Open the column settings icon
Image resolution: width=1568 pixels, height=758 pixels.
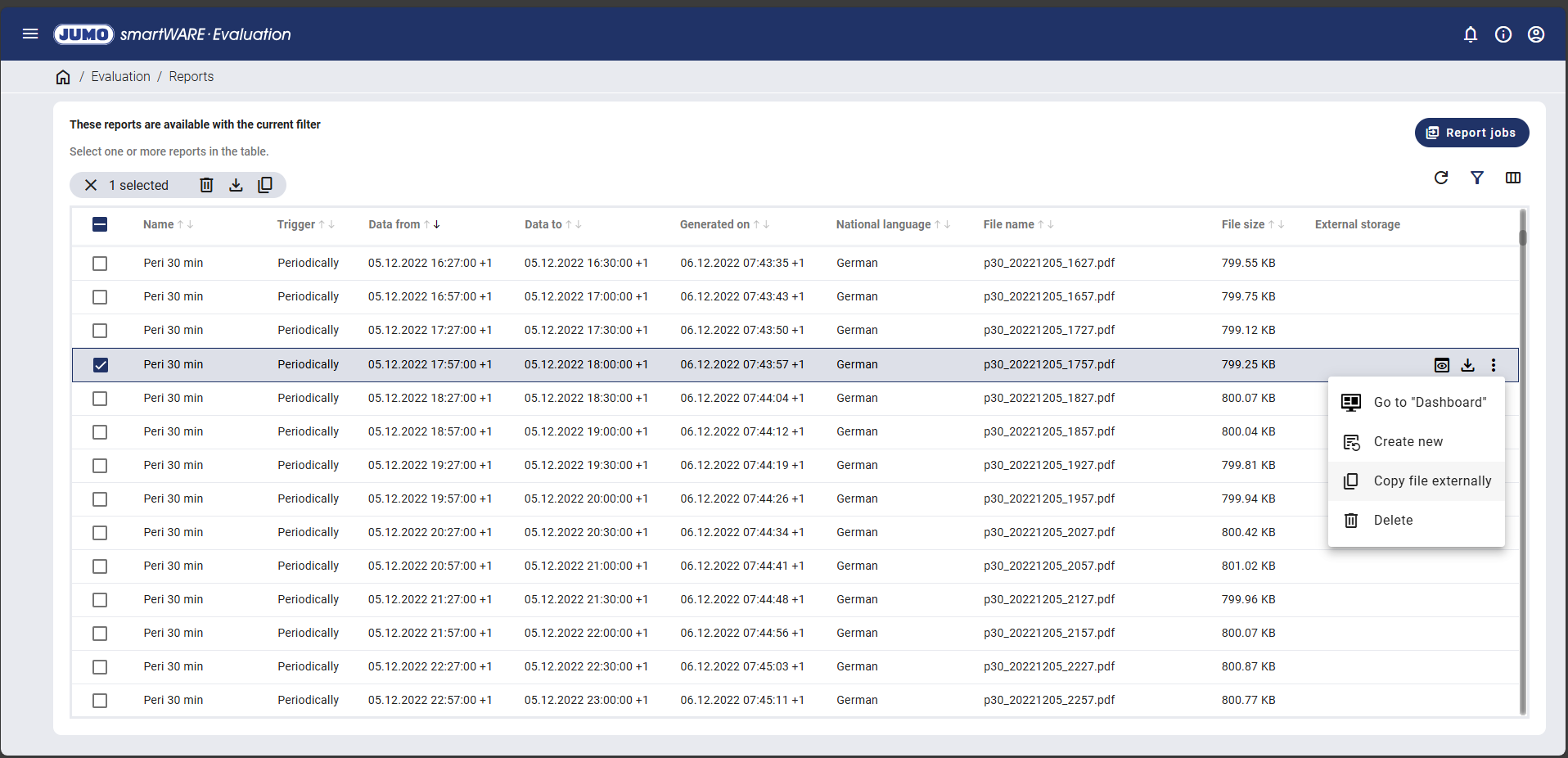tap(1512, 178)
